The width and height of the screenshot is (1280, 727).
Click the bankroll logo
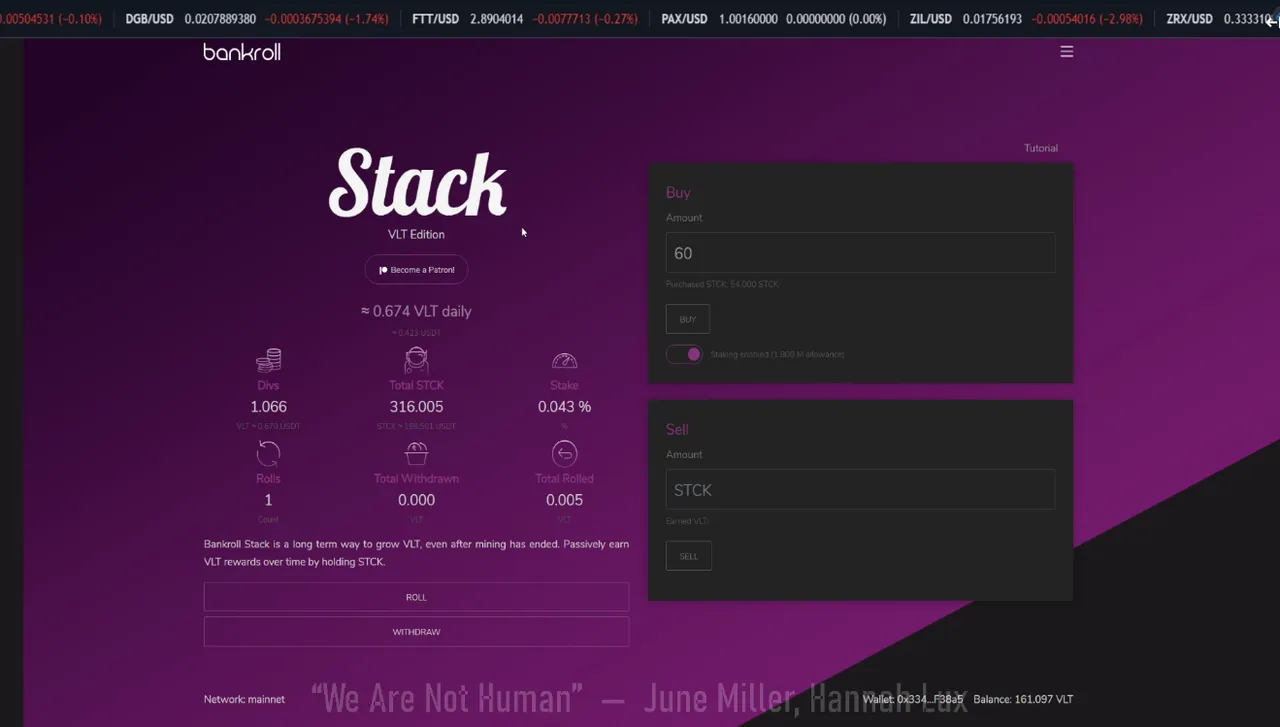(242, 52)
